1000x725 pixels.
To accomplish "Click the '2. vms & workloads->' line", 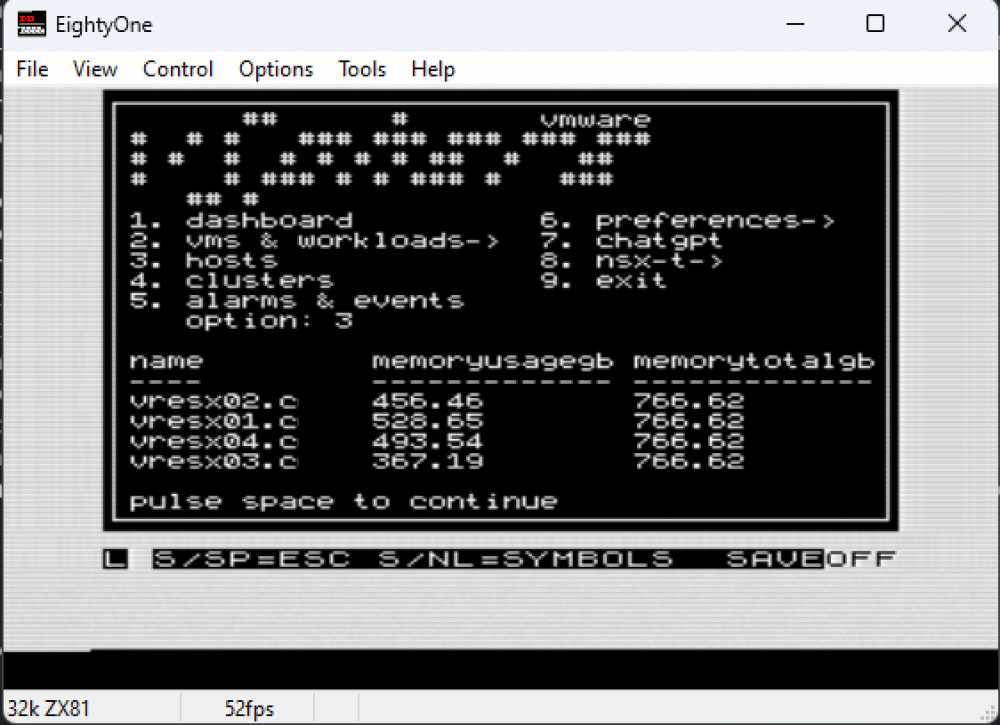I will click(x=314, y=241).
